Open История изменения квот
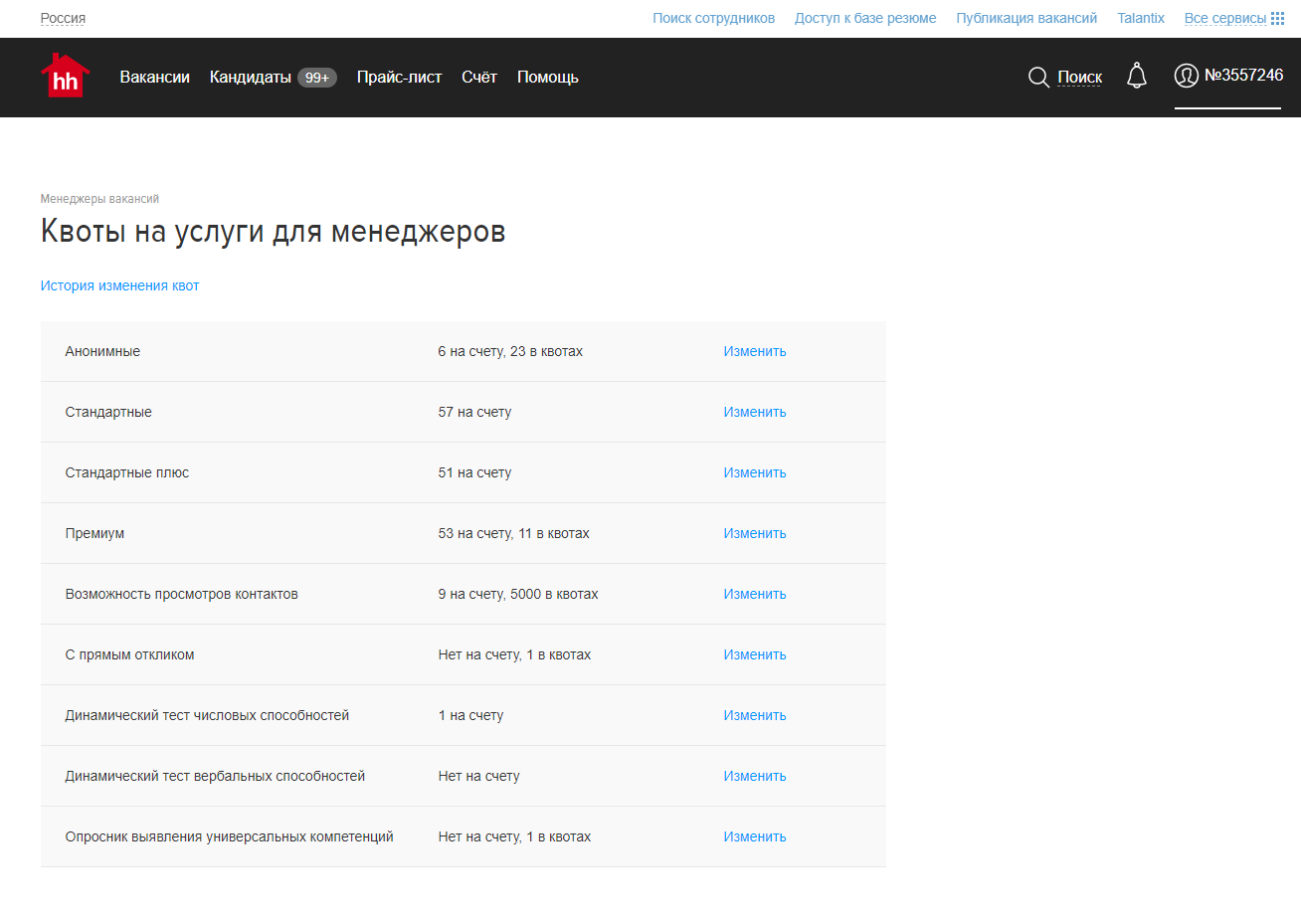This screenshot has width=1301, height=924. [x=119, y=285]
